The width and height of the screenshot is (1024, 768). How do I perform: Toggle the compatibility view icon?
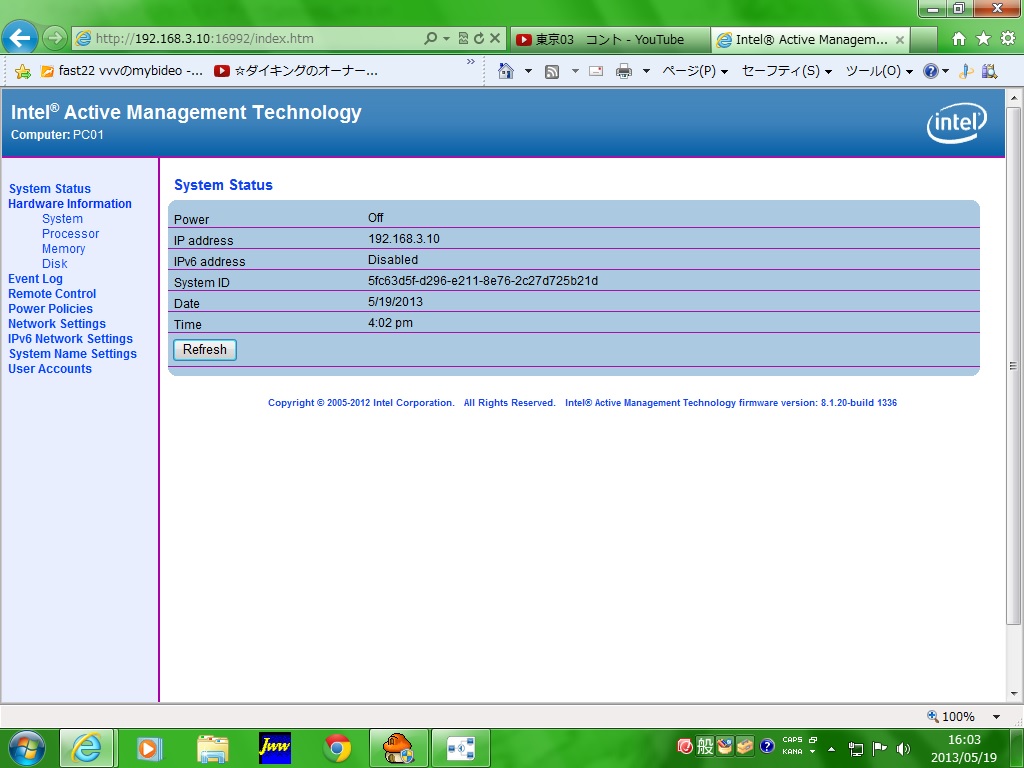point(464,39)
